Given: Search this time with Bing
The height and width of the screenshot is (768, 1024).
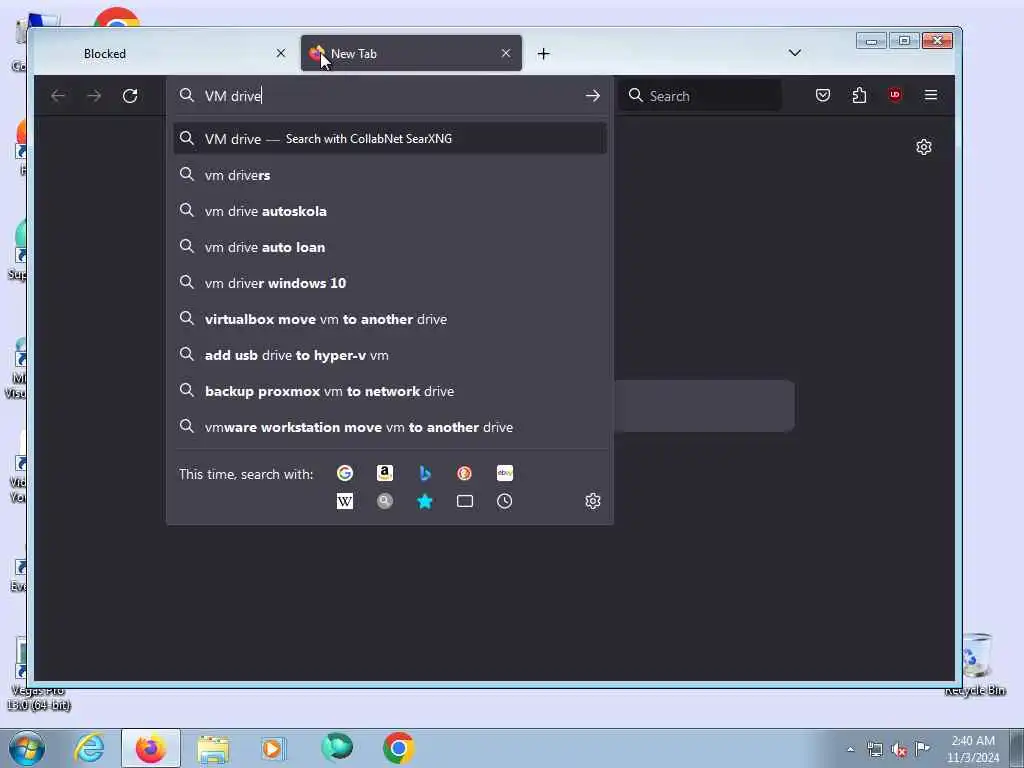Looking at the screenshot, I should pos(424,473).
